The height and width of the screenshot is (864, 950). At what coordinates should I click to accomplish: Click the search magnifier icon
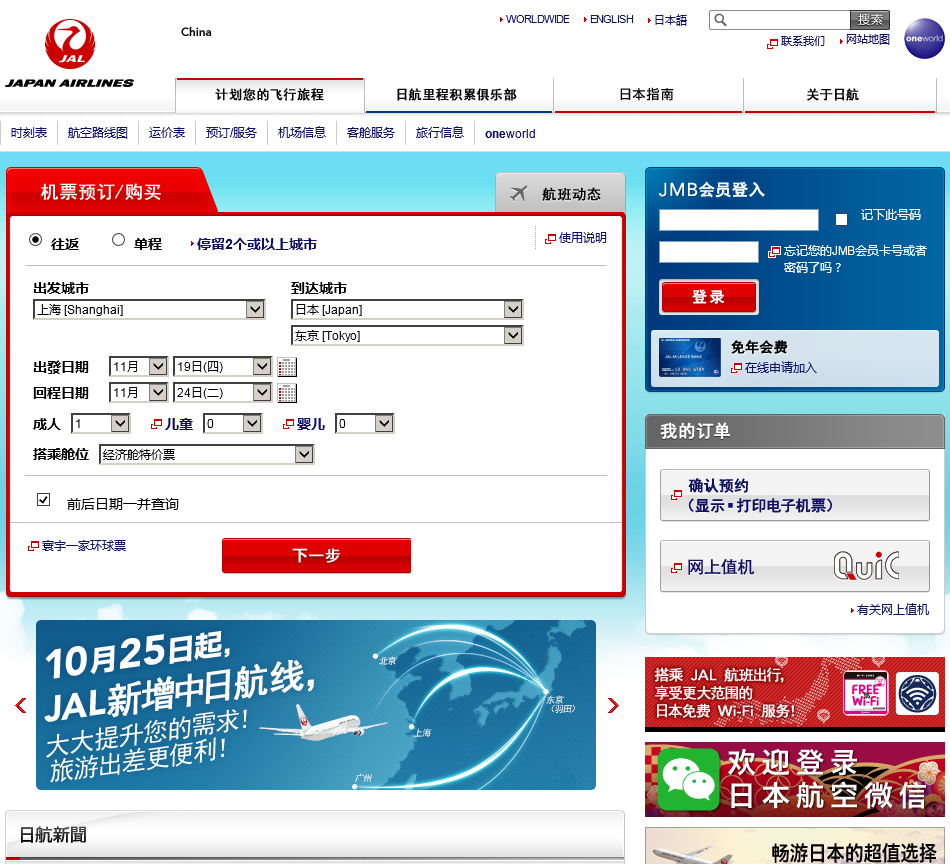720,20
